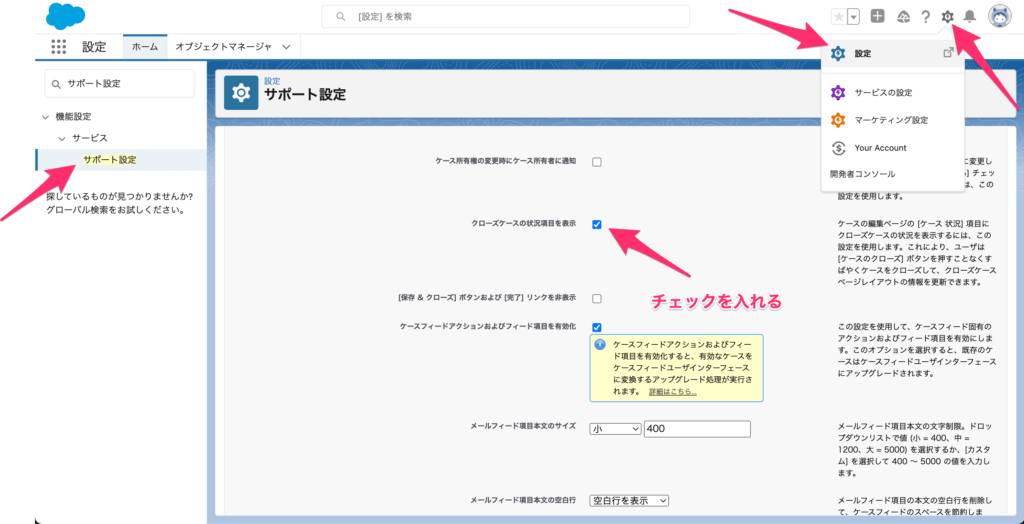Uncheck ケースフィードアクションおよびフィード項目を有効化 checkbox
The width and height of the screenshot is (1024, 524).
(x=597, y=327)
